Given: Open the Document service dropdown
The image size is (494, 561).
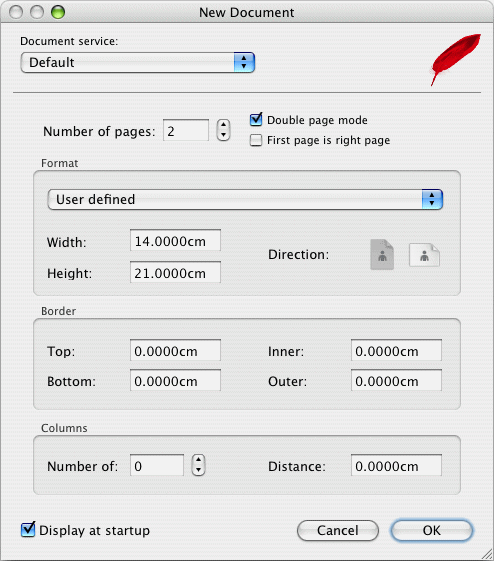Looking at the screenshot, I should tap(138, 62).
